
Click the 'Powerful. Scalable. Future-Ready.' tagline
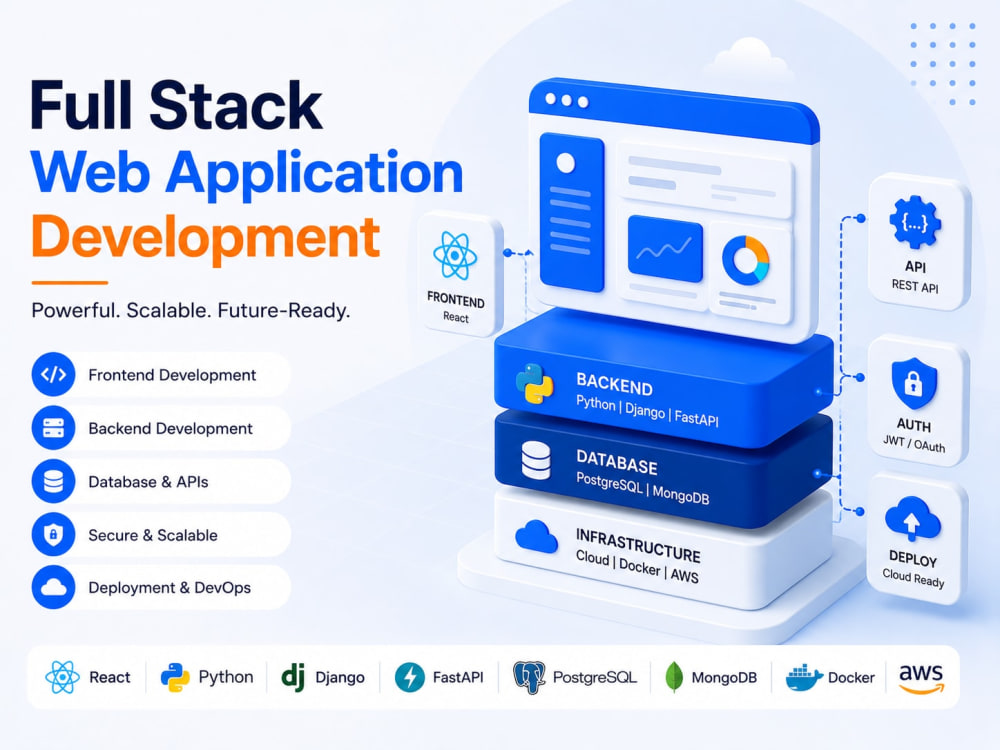click(x=191, y=311)
